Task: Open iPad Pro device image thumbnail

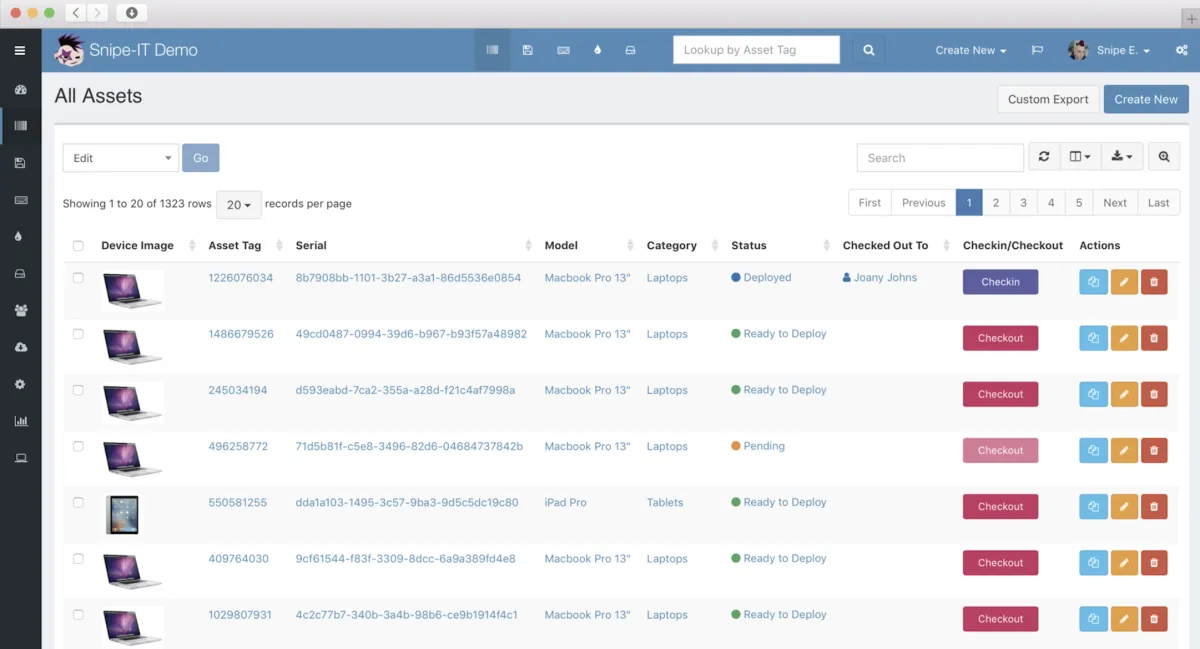Action: 122,514
